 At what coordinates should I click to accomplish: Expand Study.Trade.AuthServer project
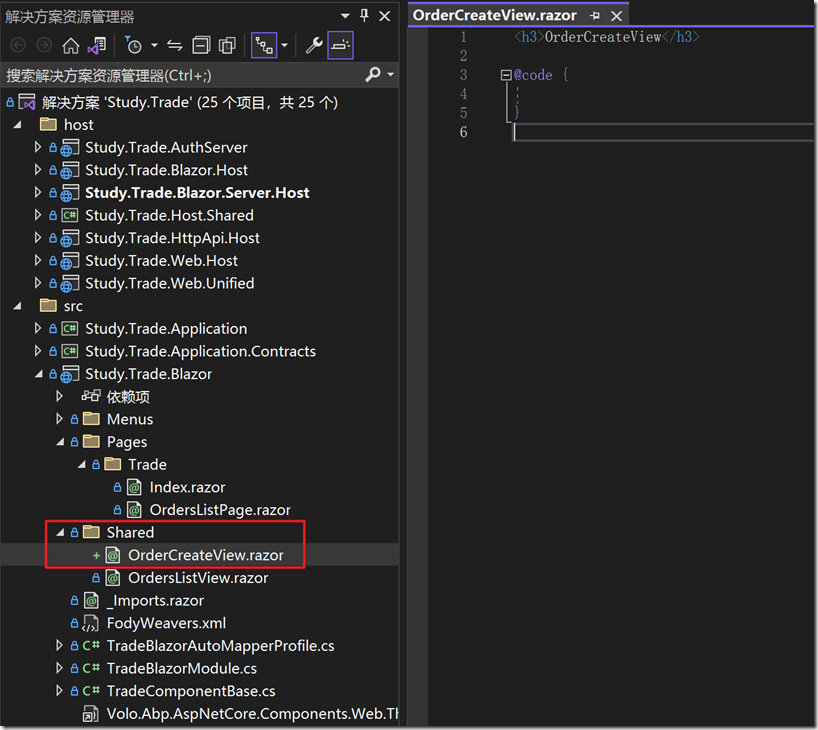38,147
